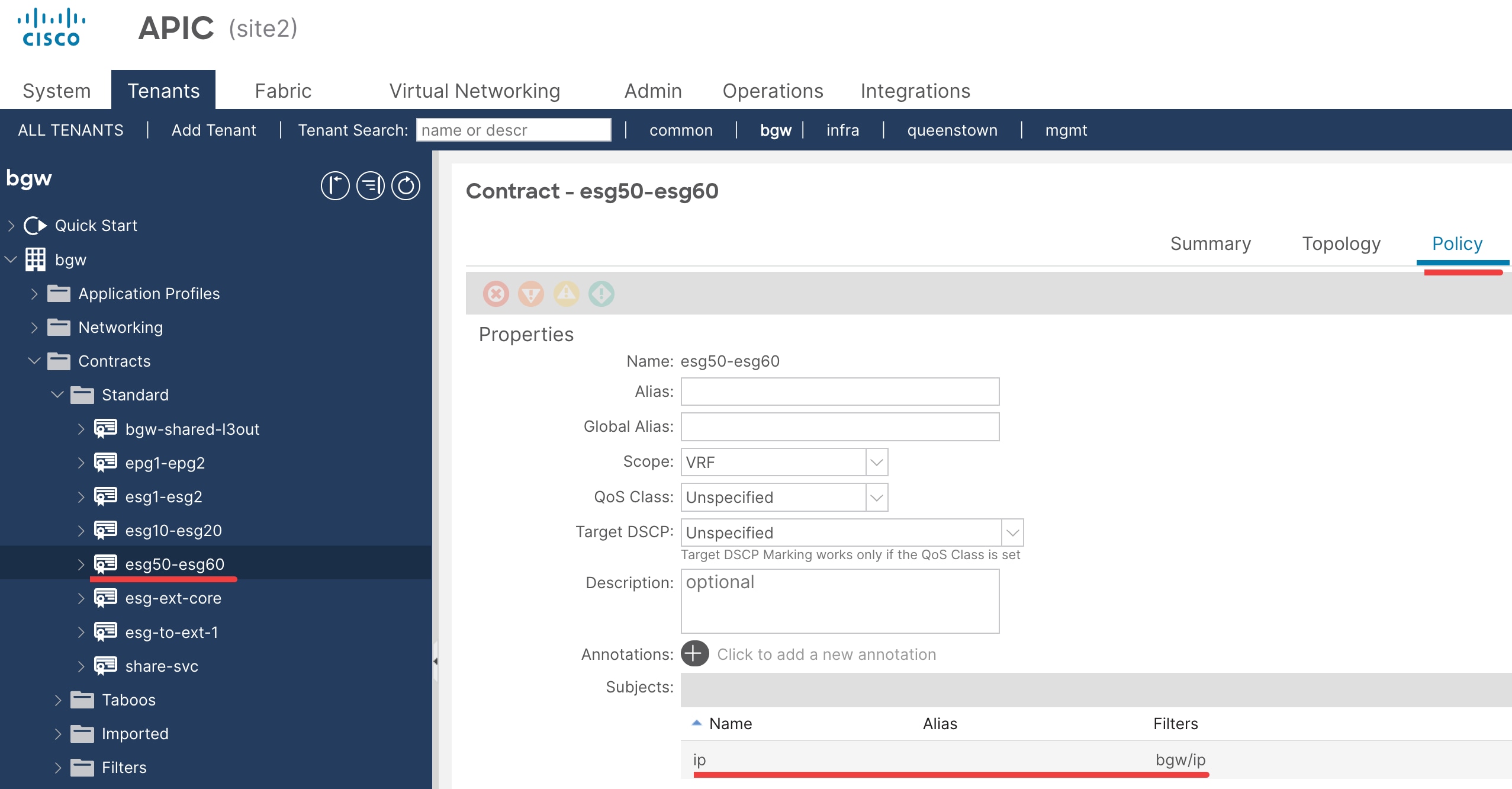Click the Filters column header
Image resolution: width=1512 pixels, height=789 pixels.
point(1175,724)
